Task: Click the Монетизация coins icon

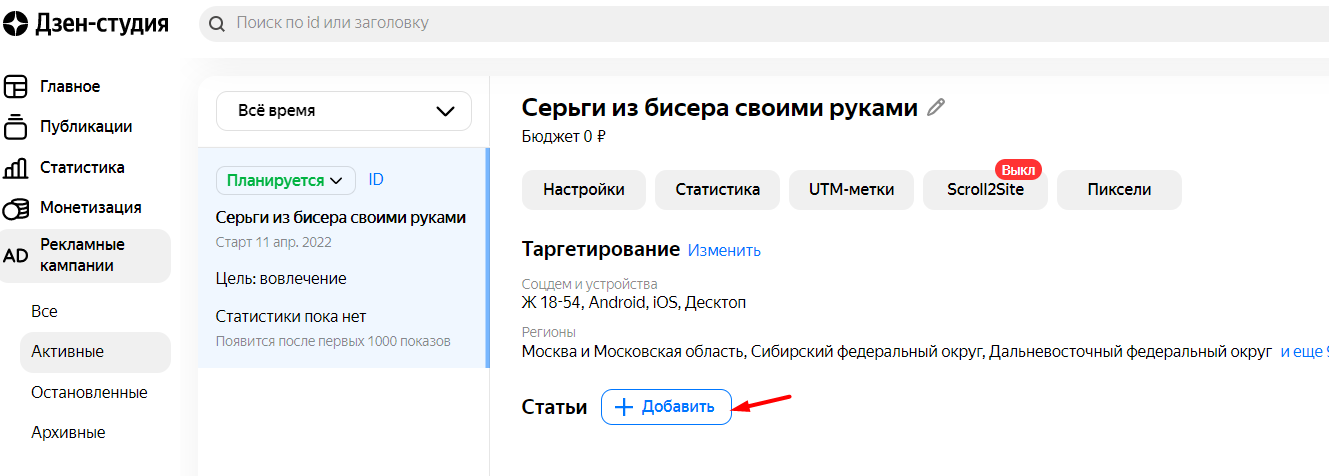Action: [x=16, y=208]
